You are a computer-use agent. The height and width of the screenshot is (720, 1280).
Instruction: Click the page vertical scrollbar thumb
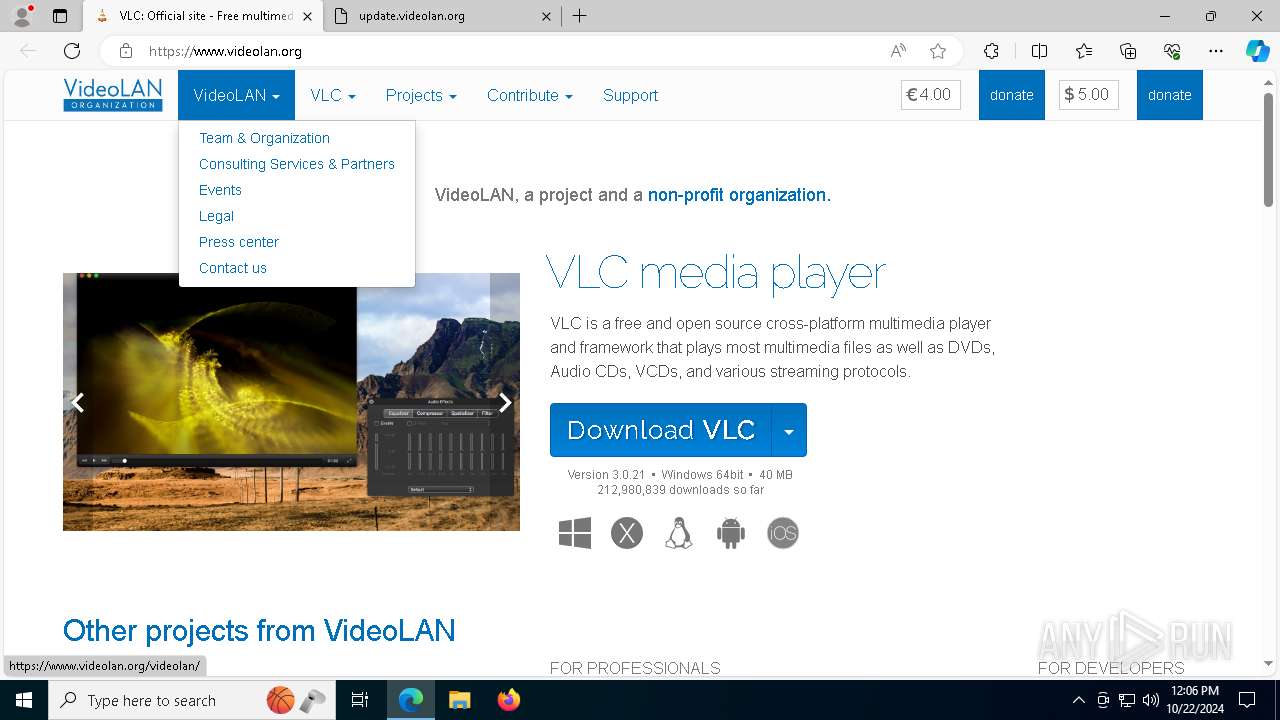point(1268,150)
